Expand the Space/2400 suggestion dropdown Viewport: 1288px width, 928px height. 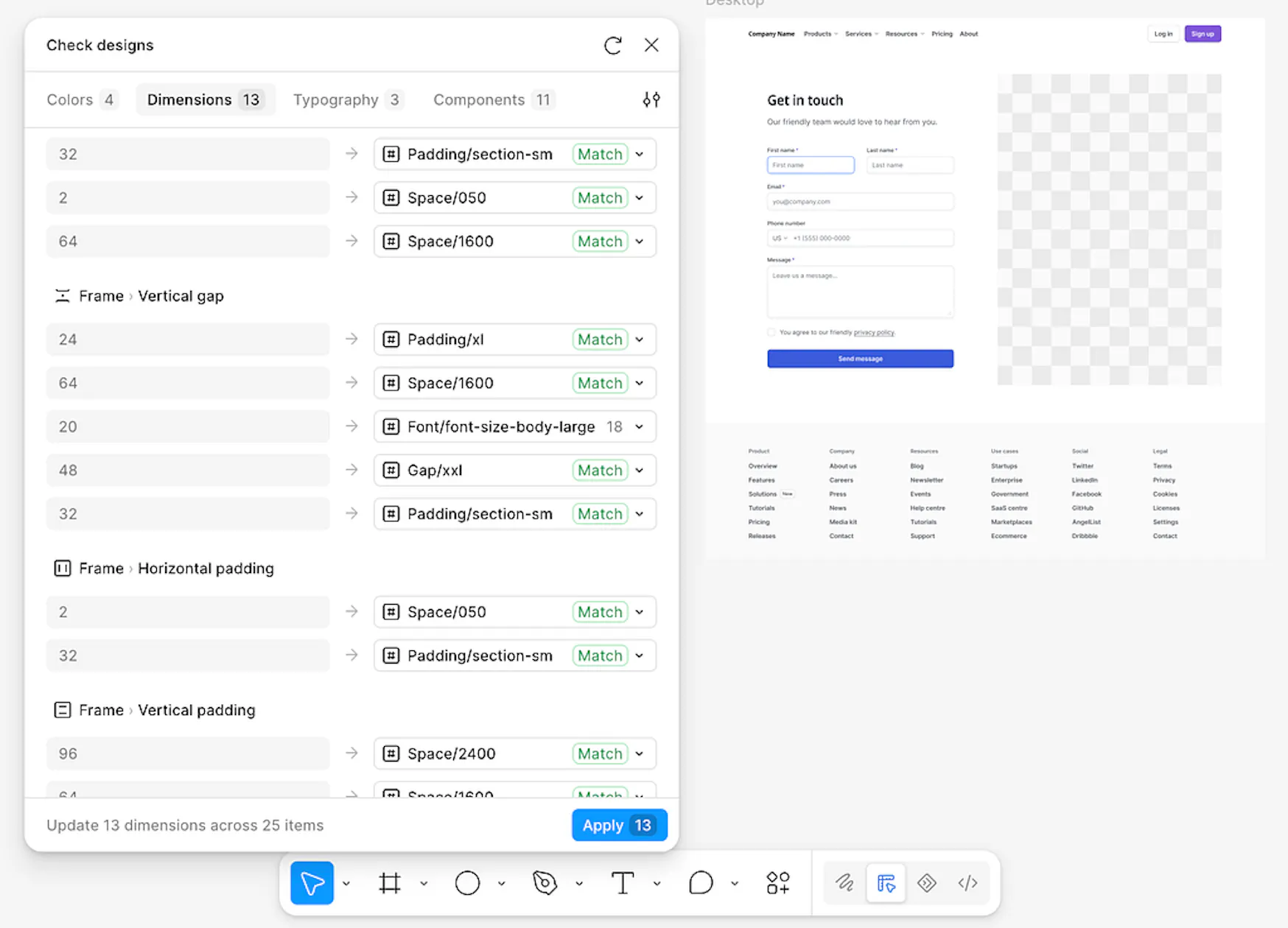coord(640,754)
